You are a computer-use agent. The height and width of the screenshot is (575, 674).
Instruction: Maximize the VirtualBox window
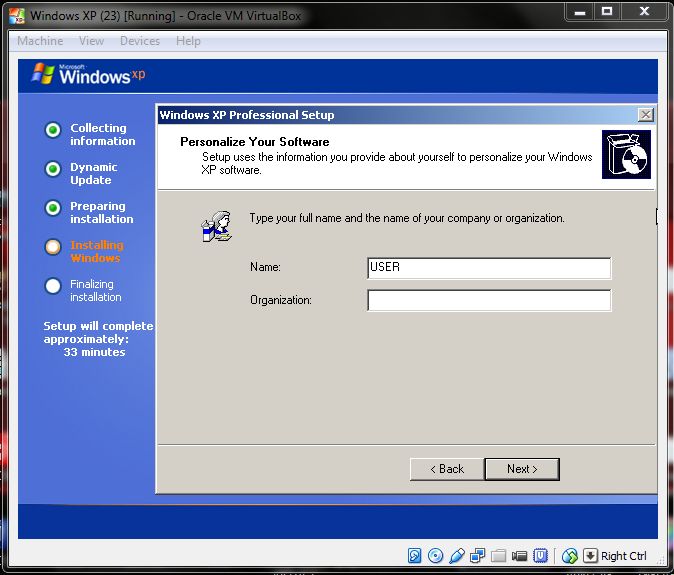[x=607, y=12]
